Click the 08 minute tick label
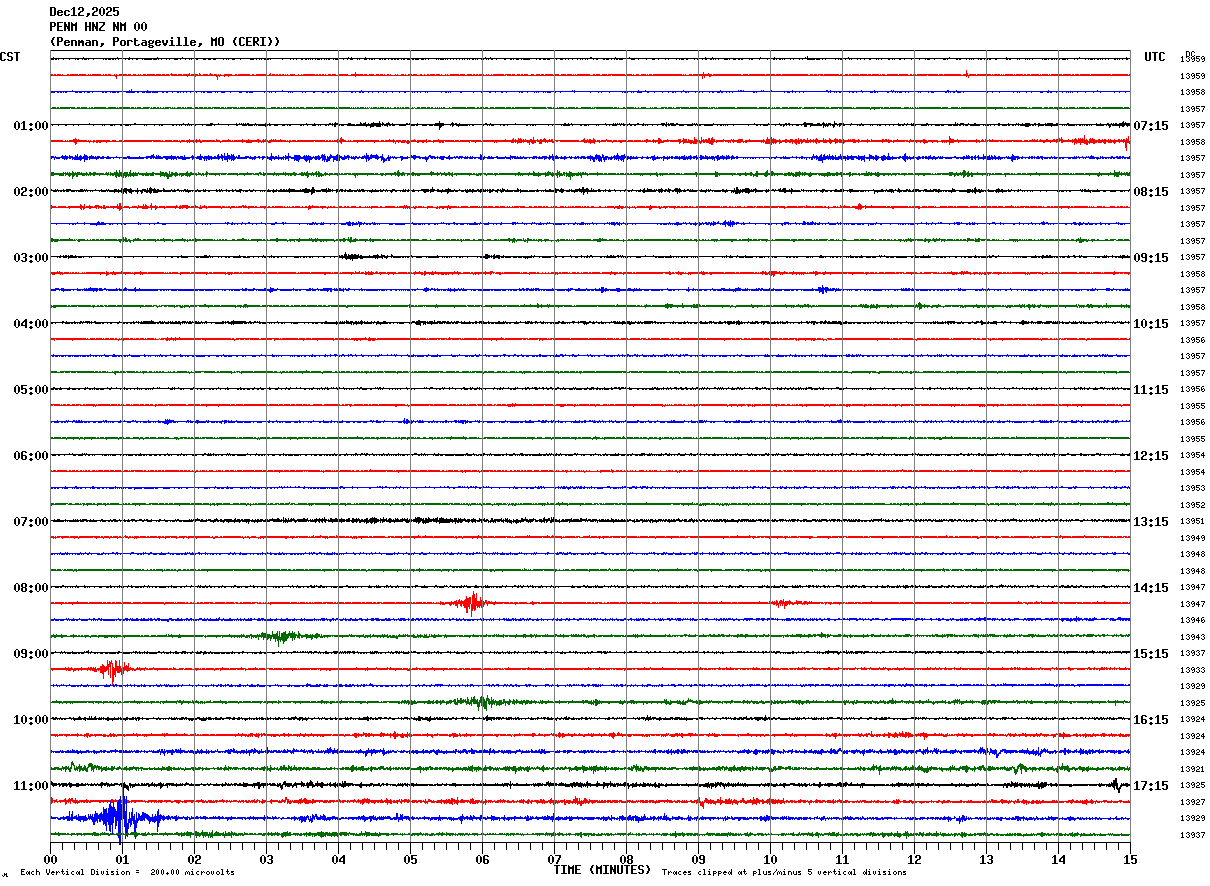Viewport: 1210px width, 886px height. pyautogui.click(x=626, y=859)
